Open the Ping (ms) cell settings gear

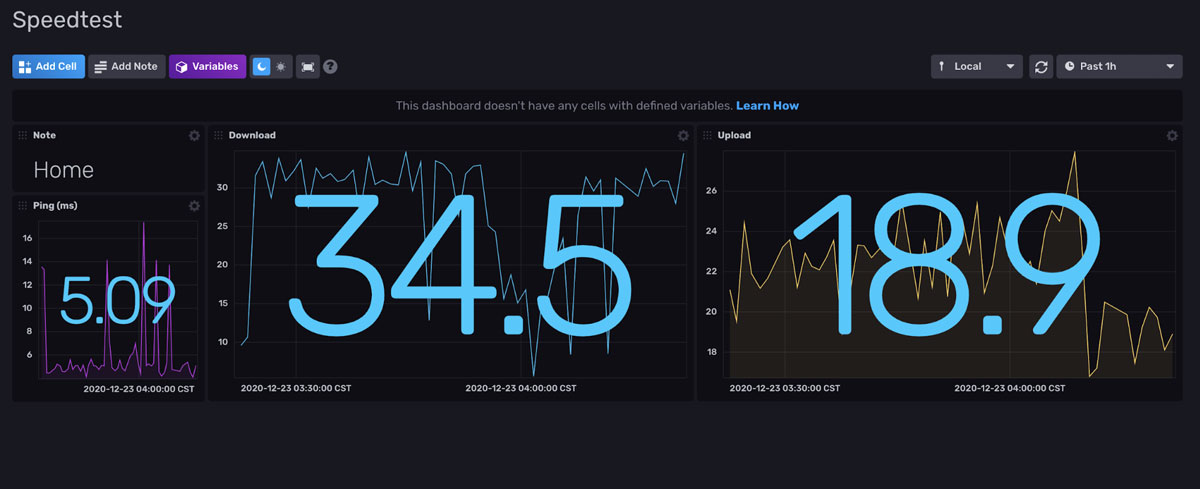click(194, 206)
